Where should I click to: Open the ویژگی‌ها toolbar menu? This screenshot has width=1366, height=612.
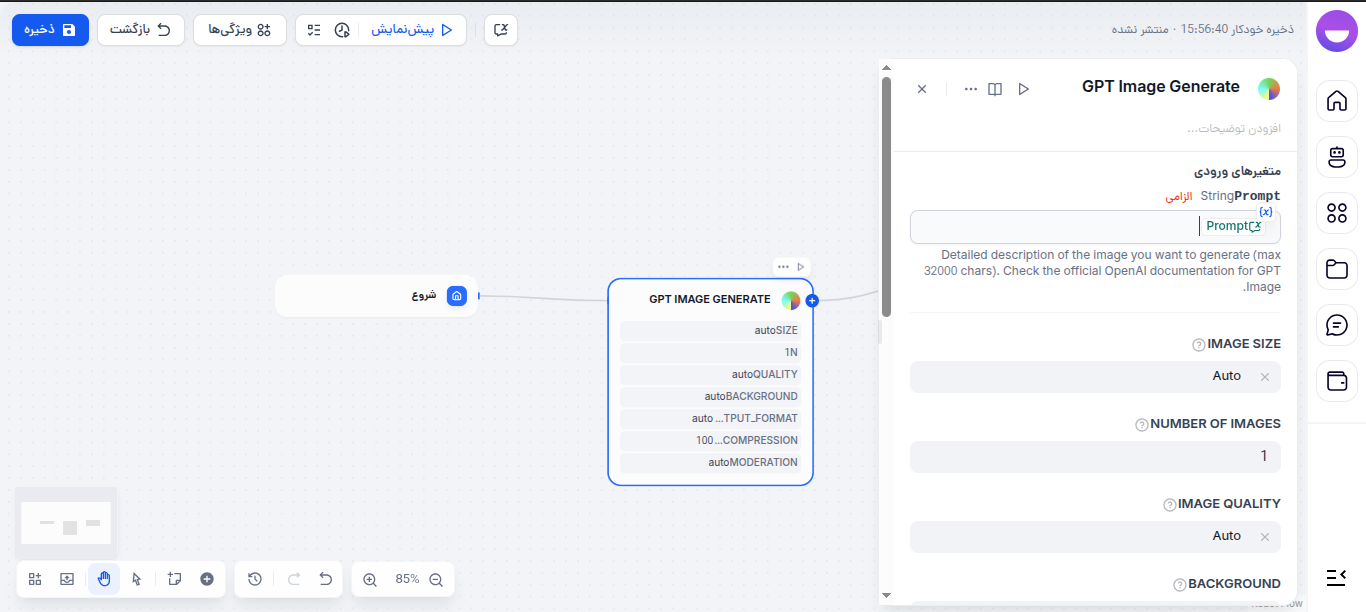[240, 30]
